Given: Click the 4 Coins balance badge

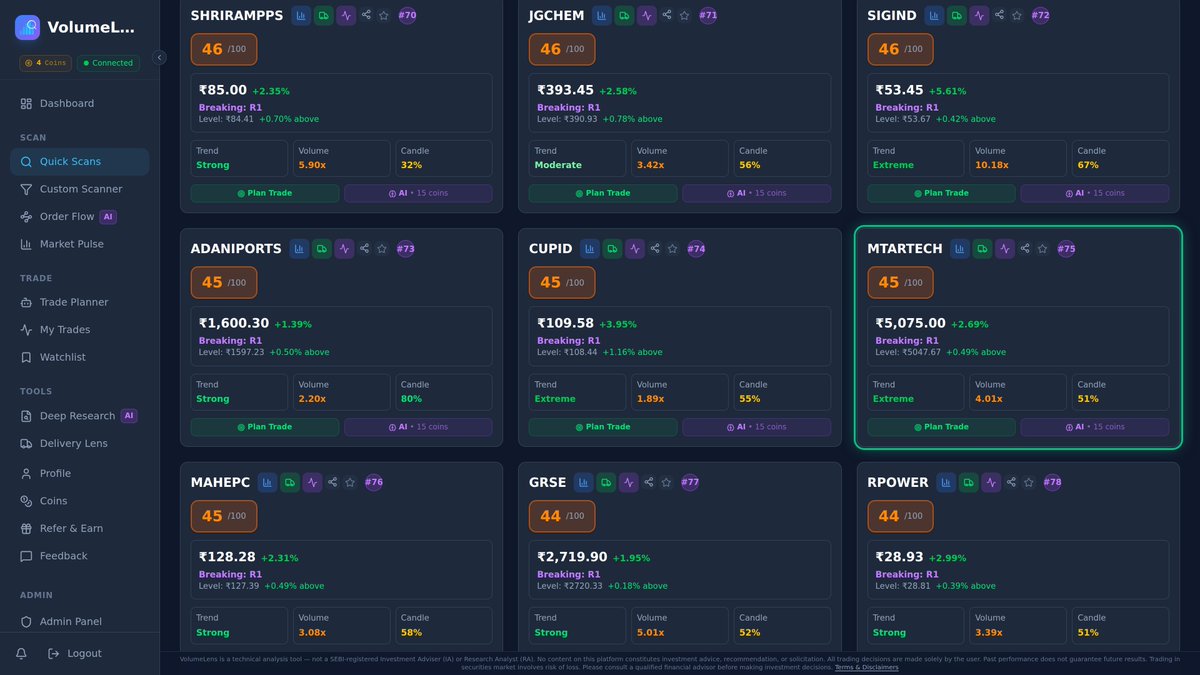Looking at the screenshot, I should point(45,62).
